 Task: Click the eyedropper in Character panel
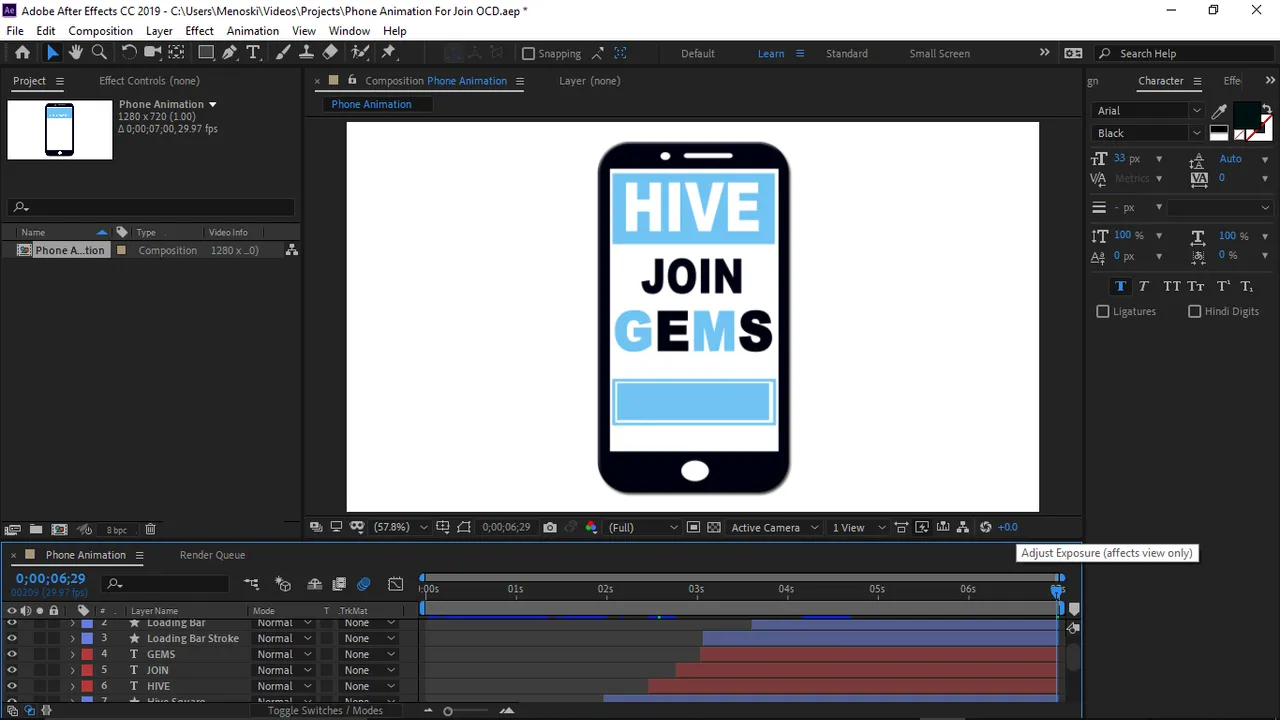point(1220,111)
